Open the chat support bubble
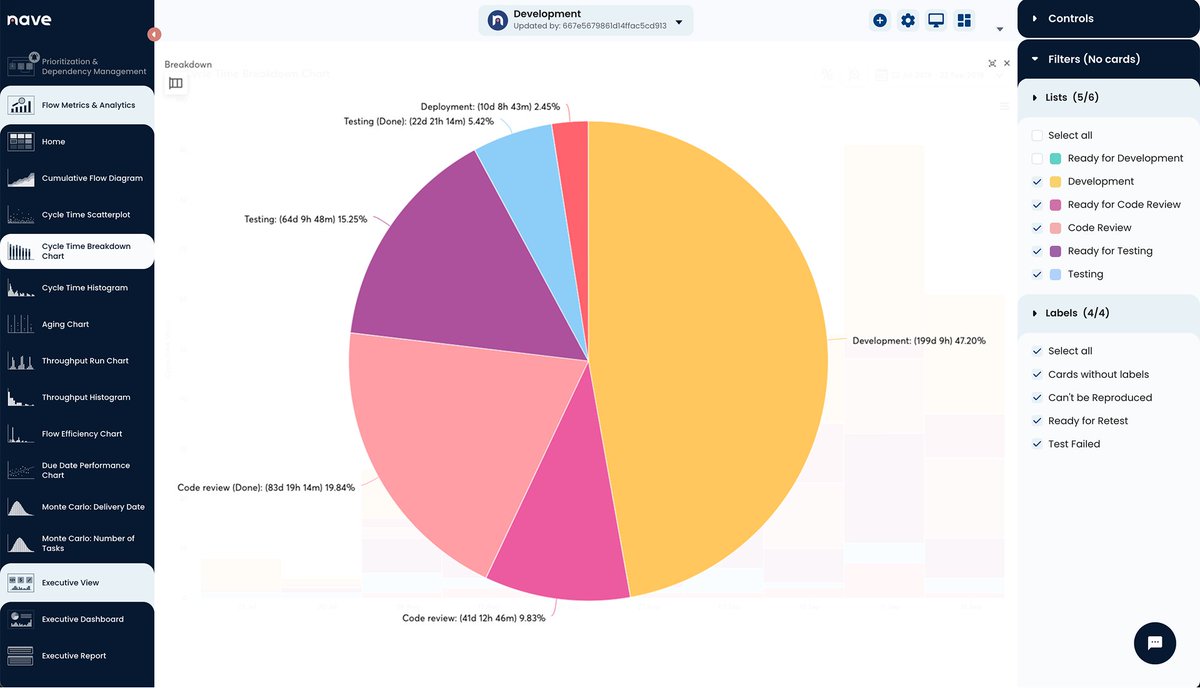 pyautogui.click(x=1155, y=643)
